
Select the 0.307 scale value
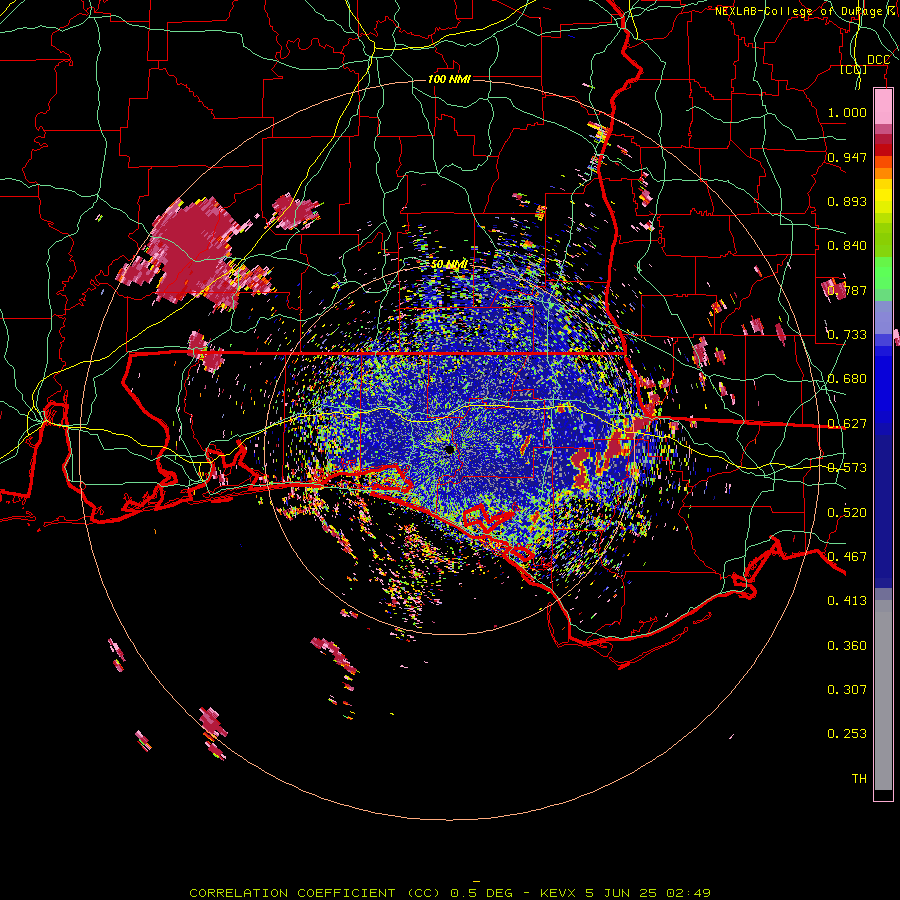click(847, 689)
